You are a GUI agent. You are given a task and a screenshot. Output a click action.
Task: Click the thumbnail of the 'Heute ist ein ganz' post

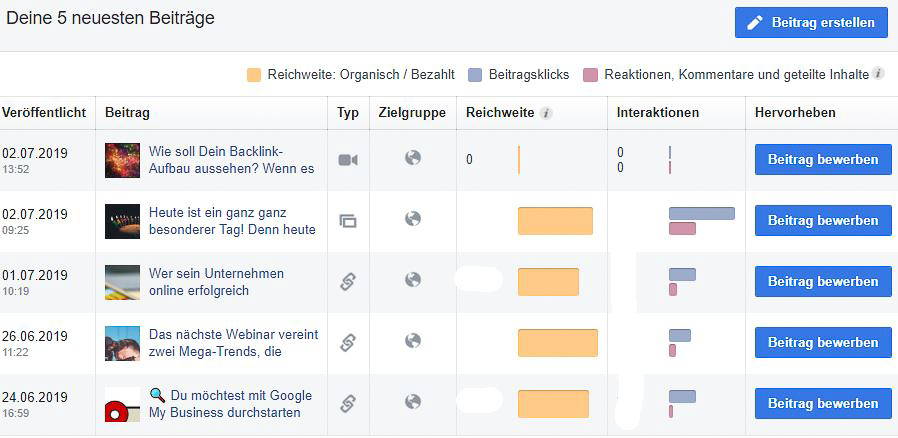pyautogui.click(x=122, y=221)
